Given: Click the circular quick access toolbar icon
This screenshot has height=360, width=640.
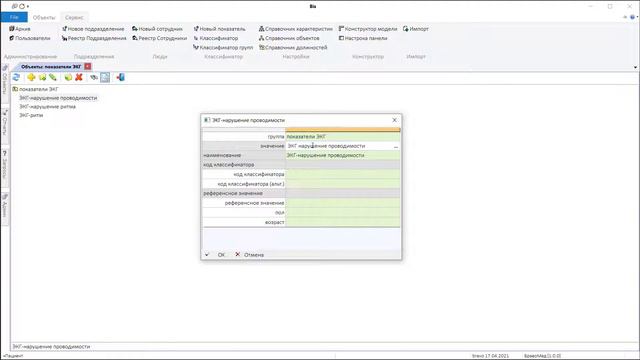Looking at the screenshot, I should click(x=22, y=6).
